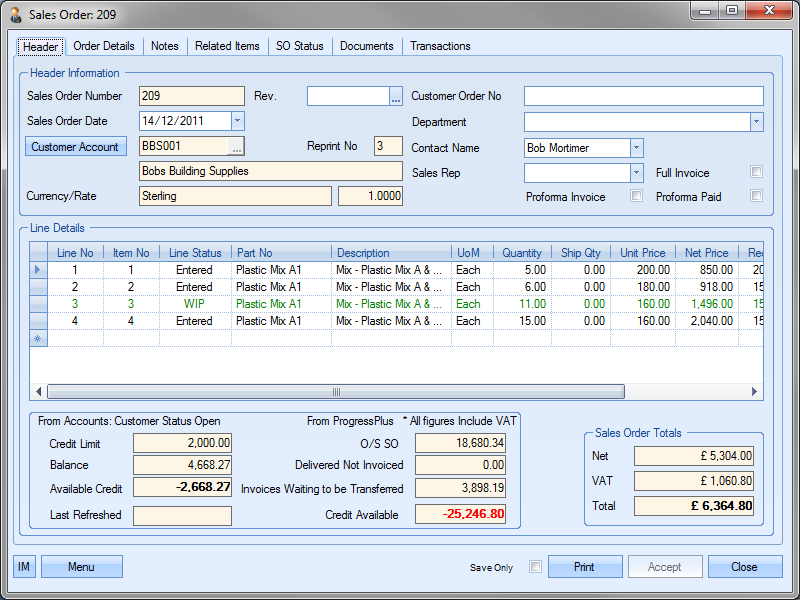Click the Customer Account button
Image resolution: width=800 pixels, height=600 pixels.
pos(75,147)
